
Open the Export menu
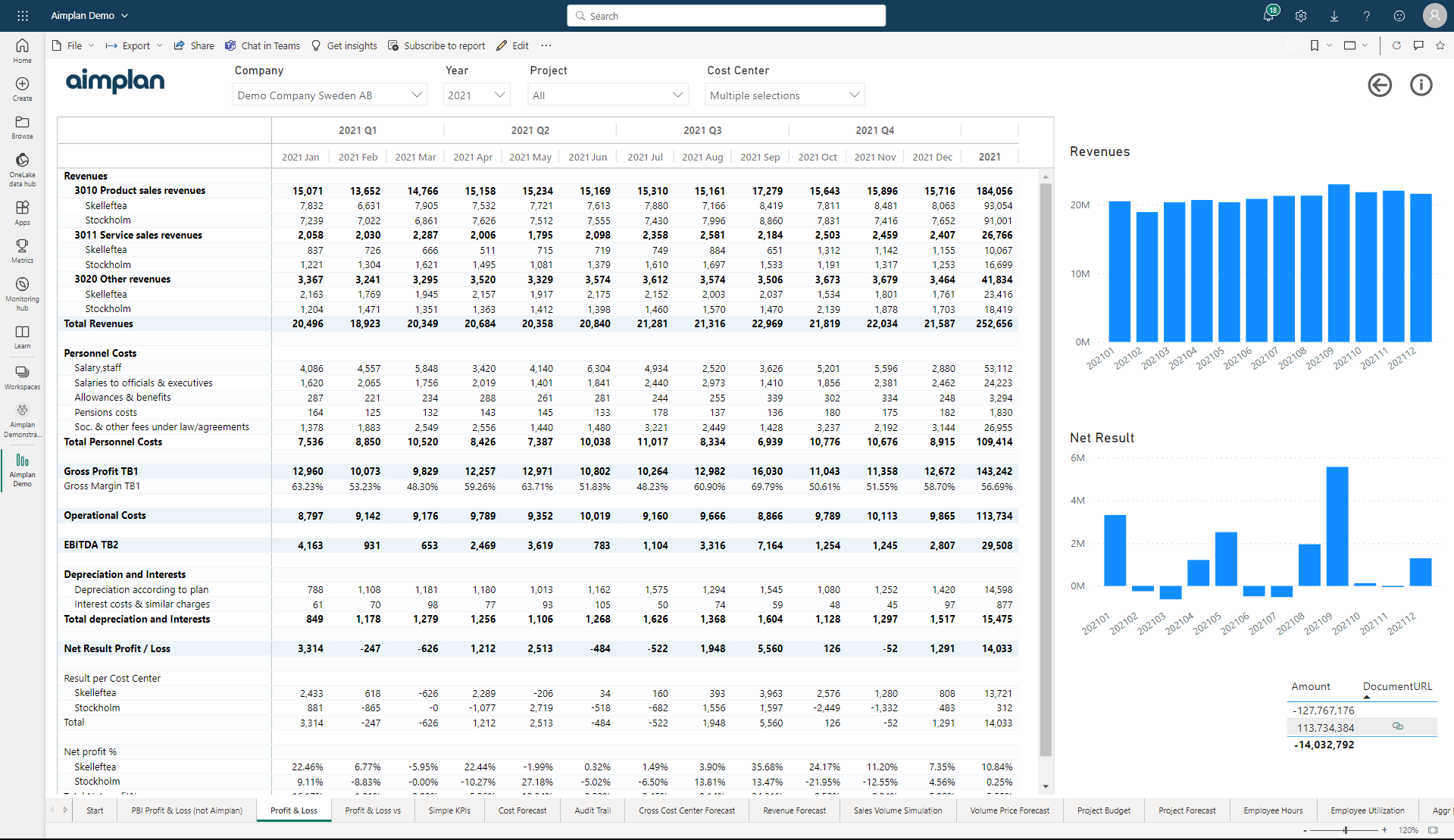[134, 45]
